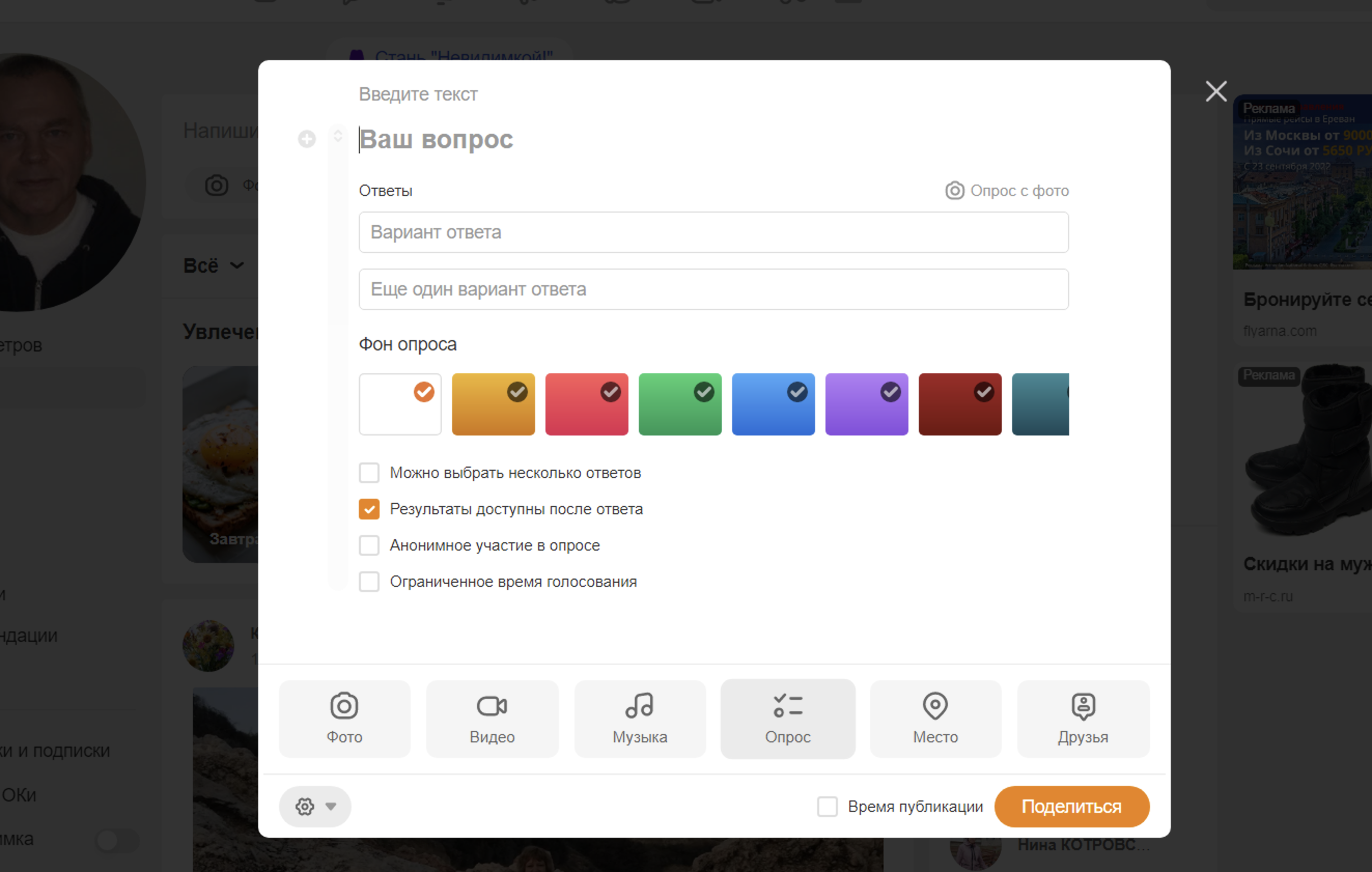This screenshot has height=872, width=1372.
Task: Click the plus add-block icon beside the question
Action: pyautogui.click(x=306, y=138)
